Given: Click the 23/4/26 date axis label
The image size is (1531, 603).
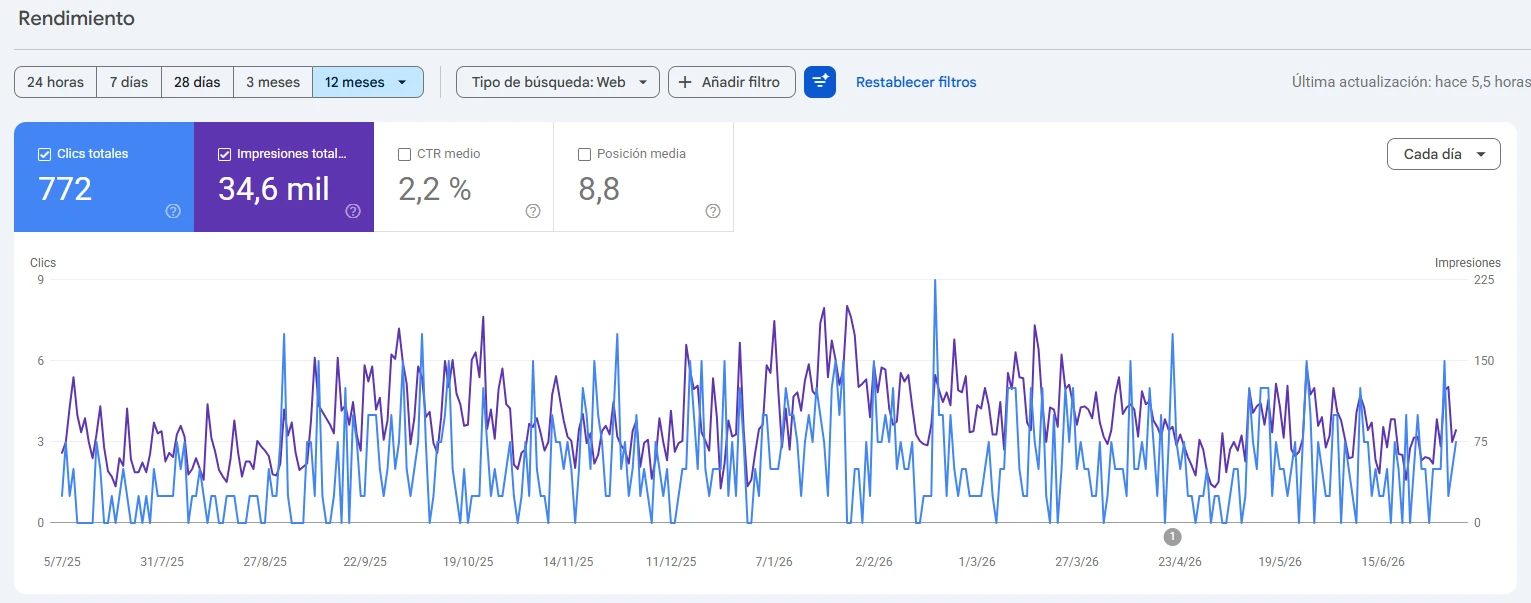Looking at the screenshot, I should (1180, 562).
